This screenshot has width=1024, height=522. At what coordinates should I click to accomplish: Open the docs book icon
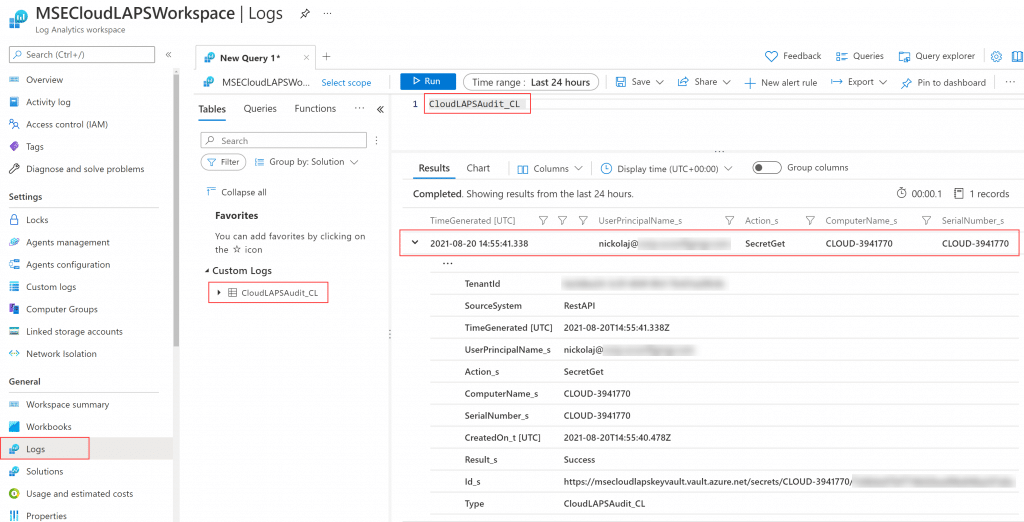click(x=1017, y=56)
